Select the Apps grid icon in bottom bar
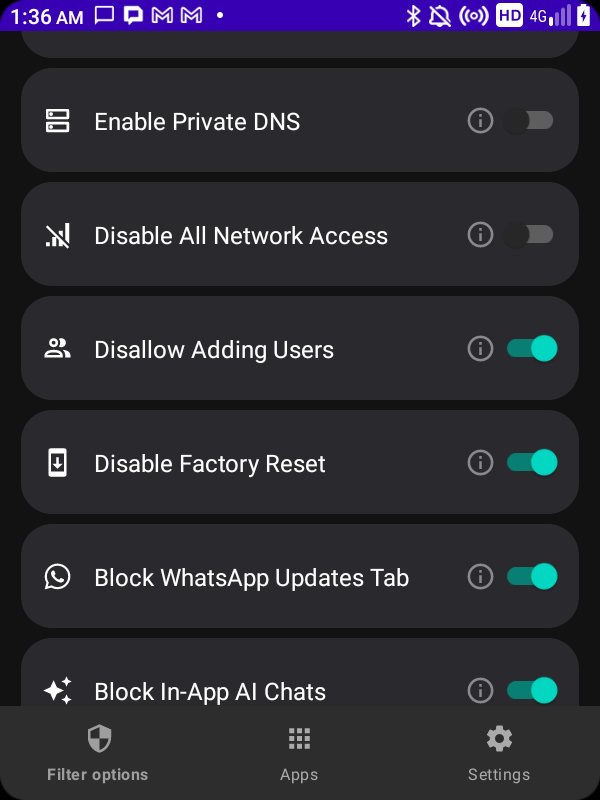This screenshot has width=600, height=800. point(299,738)
